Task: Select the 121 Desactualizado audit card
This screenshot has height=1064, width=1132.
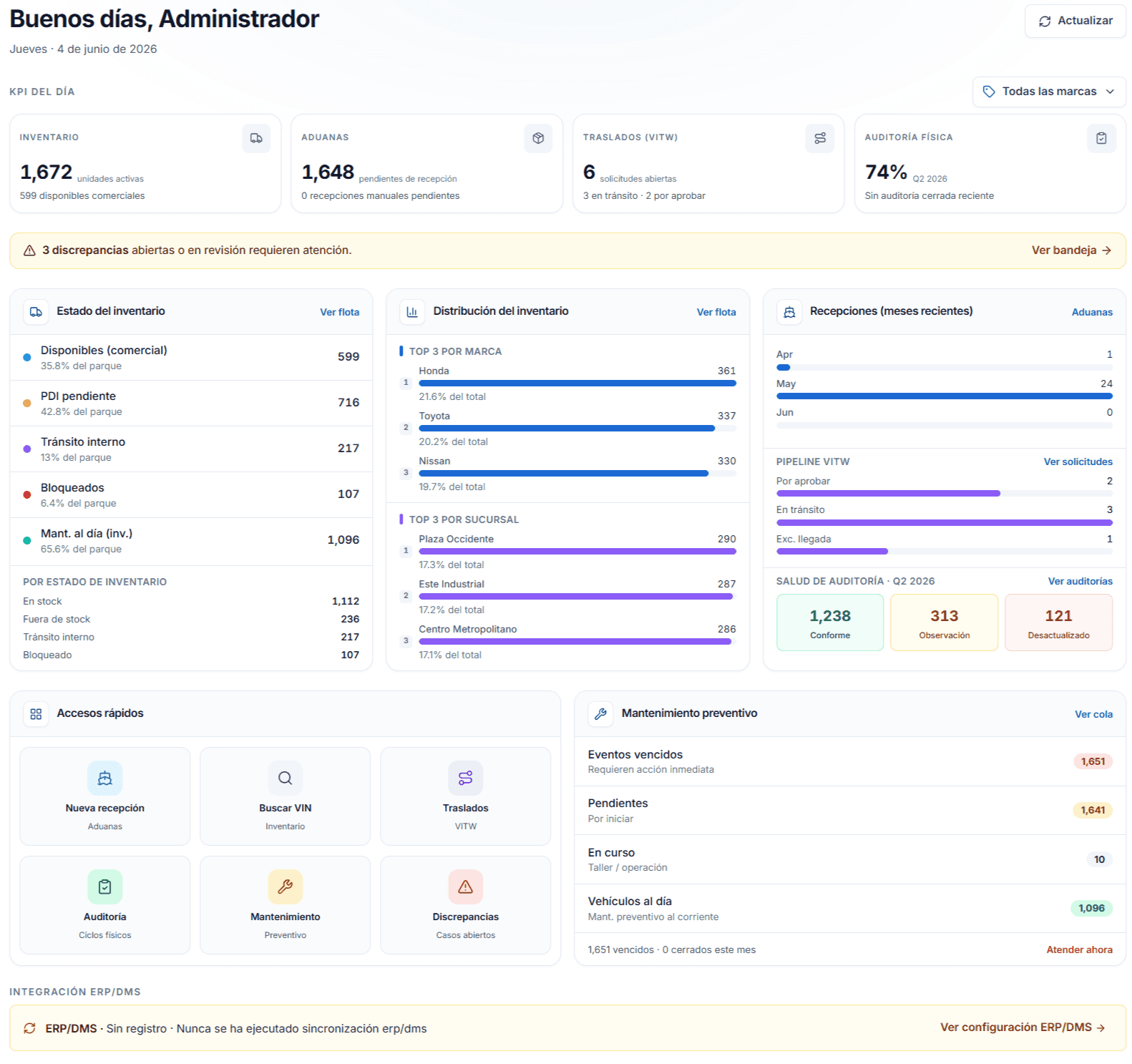Action: 1058,623
